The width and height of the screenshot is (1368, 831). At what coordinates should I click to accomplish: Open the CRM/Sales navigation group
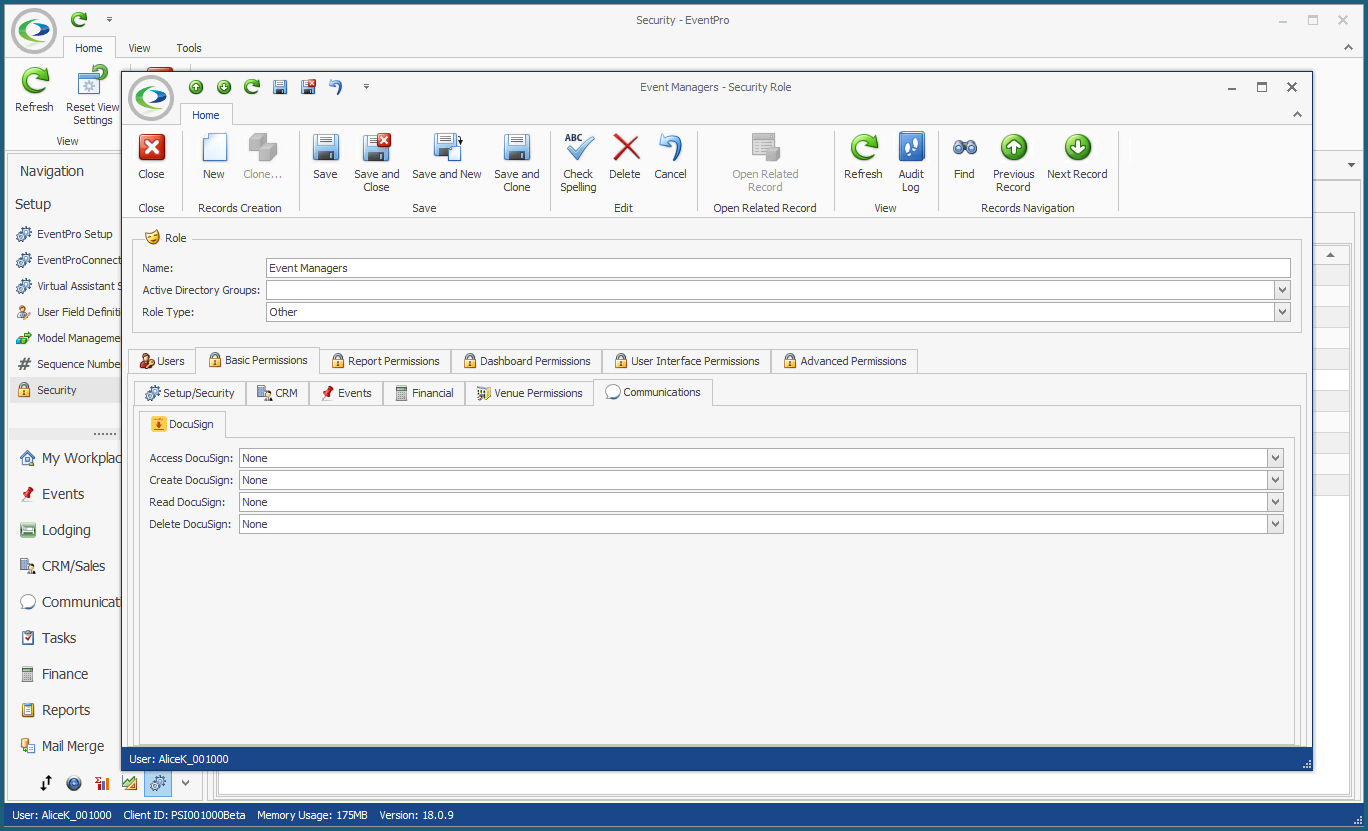[65, 566]
